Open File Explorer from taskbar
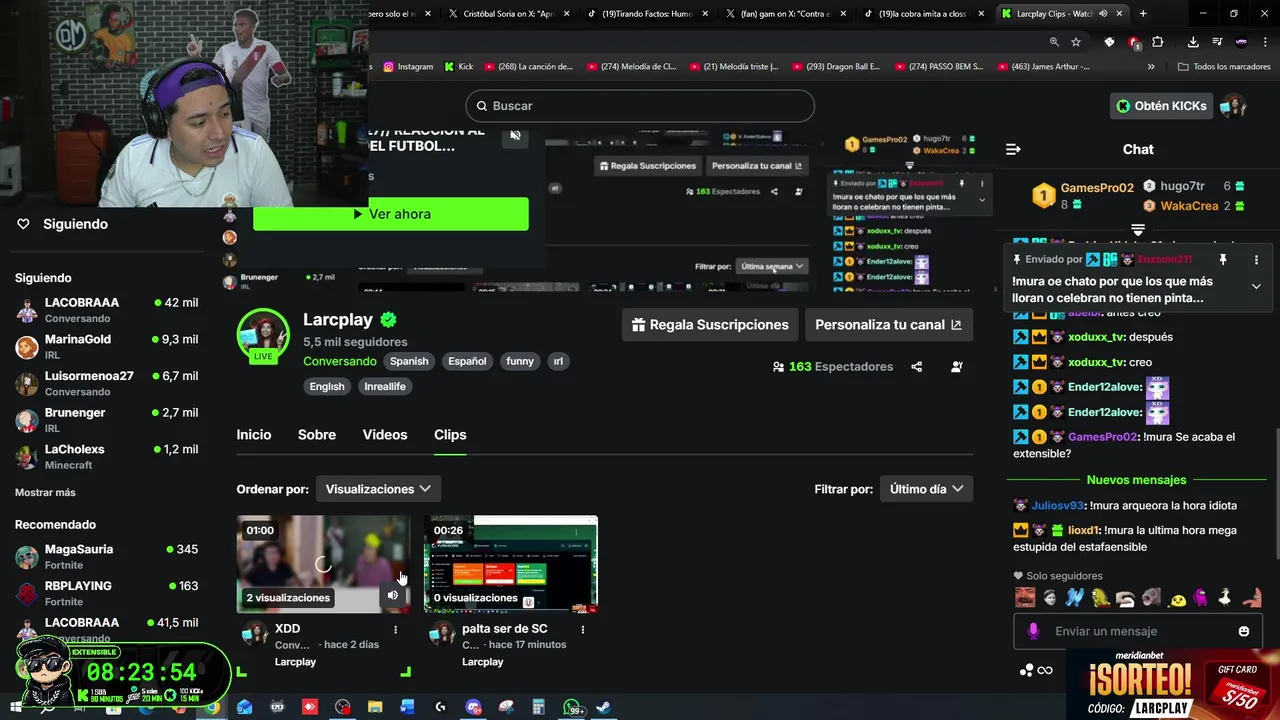This screenshot has height=720, width=1280. (x=375, y=707)
